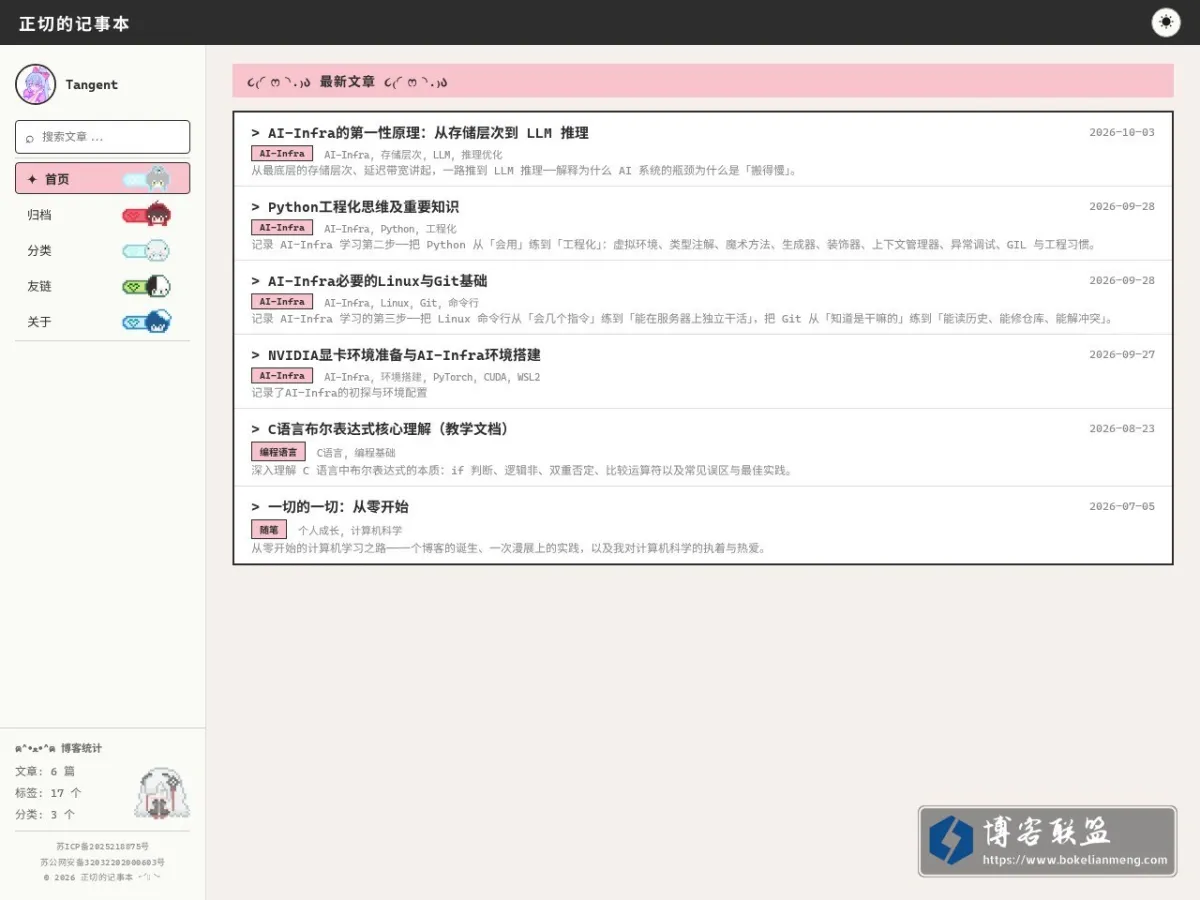The width and height of the screenshot is (1200, 900).
Task: Click the WSL2 tag
Action: click(528, 377)
